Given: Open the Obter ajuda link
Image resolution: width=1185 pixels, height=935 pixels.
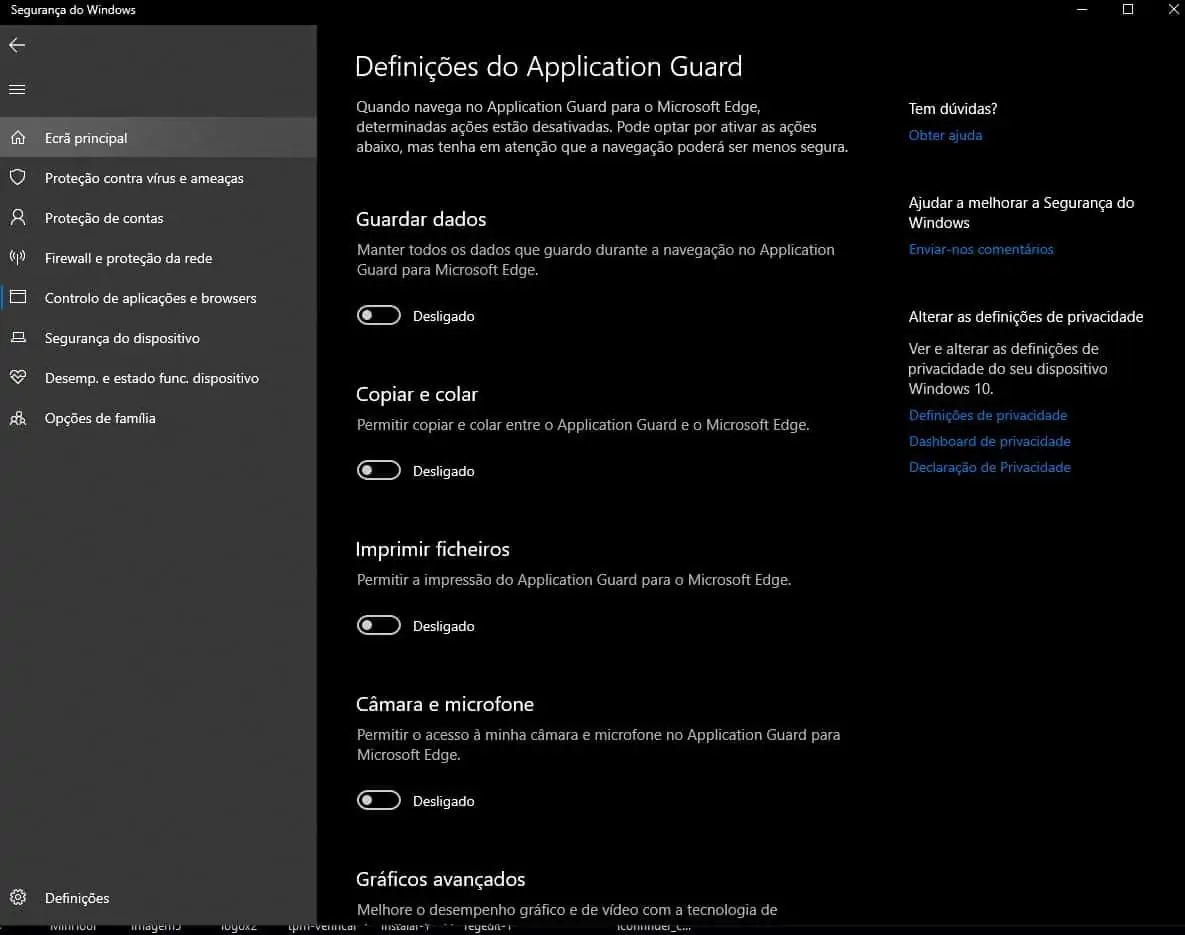Looking at the screenshot, I should point(945,135).
